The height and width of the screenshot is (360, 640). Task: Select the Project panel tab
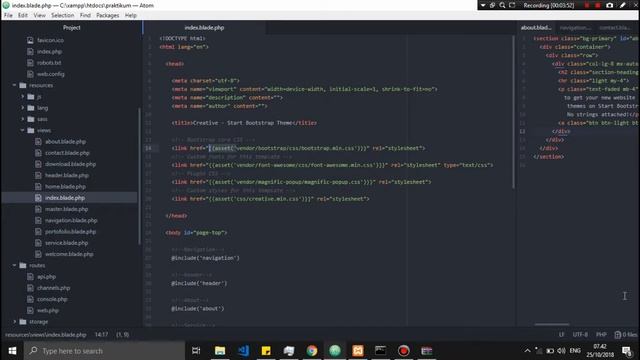[x=71, y=27]
